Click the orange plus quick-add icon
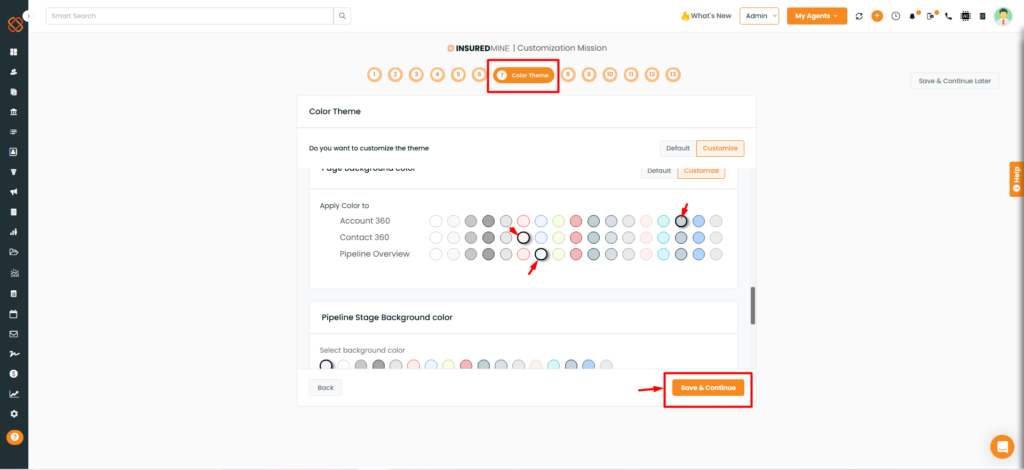Viewport: 1024px width, 470px height. pyautogui.click(x=877, y=16)
